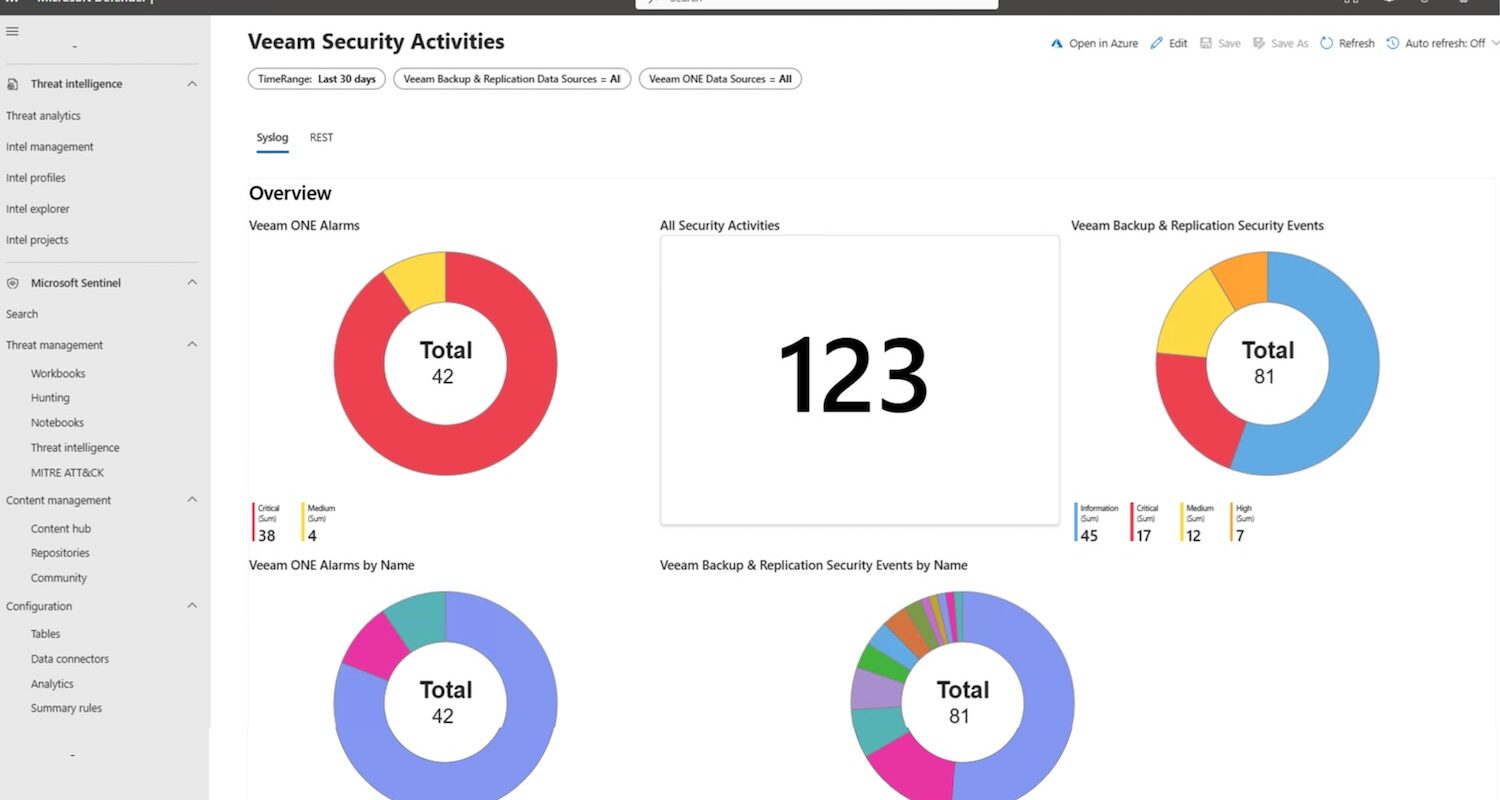Image resolution: width=1500 pixels, height=800 pixels.
Task: Click the Refresh icon in toolbar
Action: [x=1327, y=44]
